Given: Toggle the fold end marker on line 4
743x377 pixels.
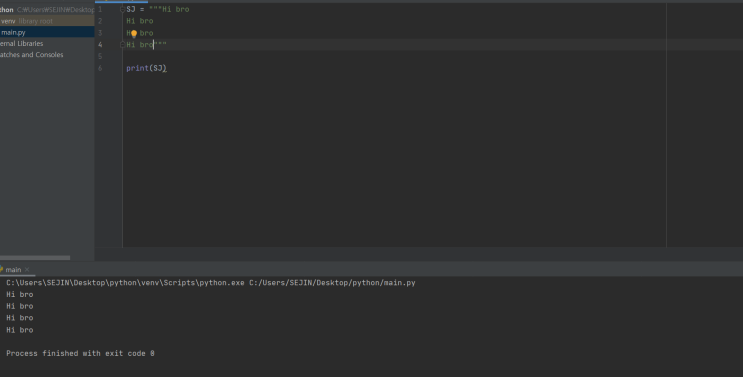Looking at the screenshot, I should (x=122, y=45).
